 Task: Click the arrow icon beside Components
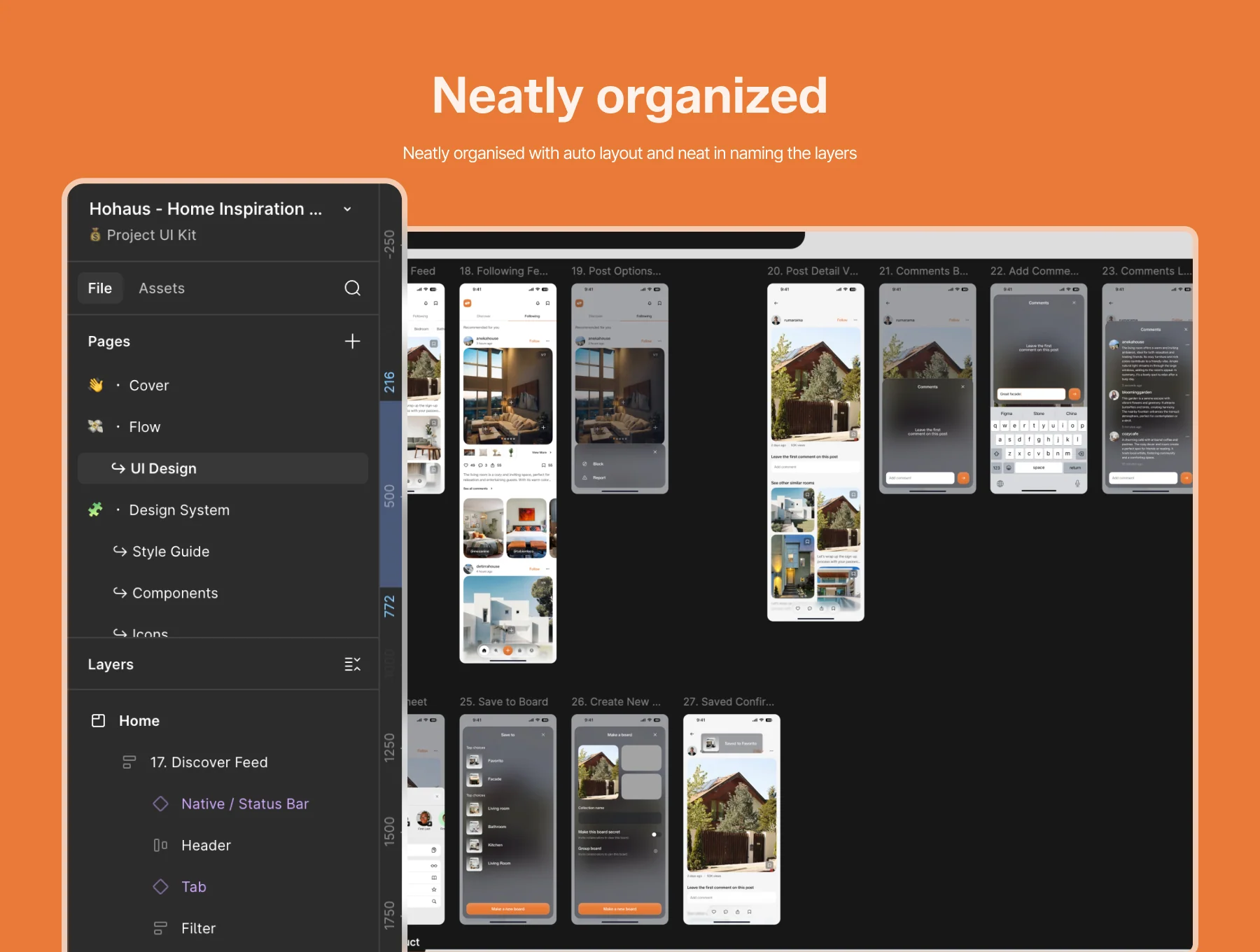[120, 592]
